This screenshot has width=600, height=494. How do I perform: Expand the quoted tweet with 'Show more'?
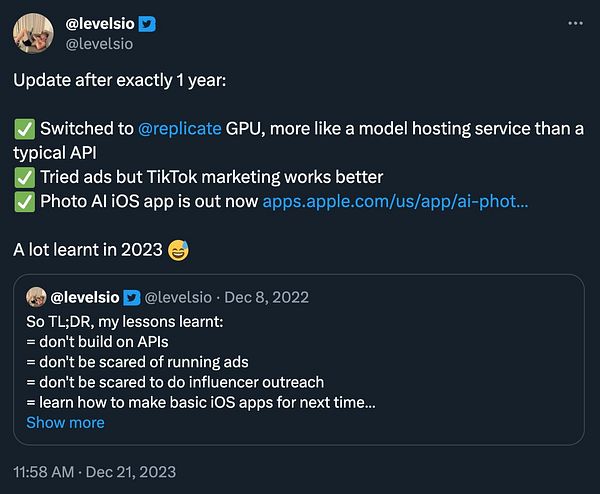(x=65, y=422)
